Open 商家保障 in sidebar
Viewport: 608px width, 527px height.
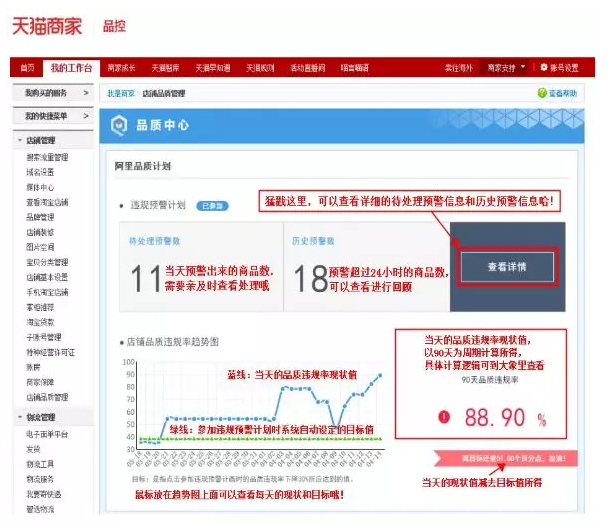tap(40, 382)
